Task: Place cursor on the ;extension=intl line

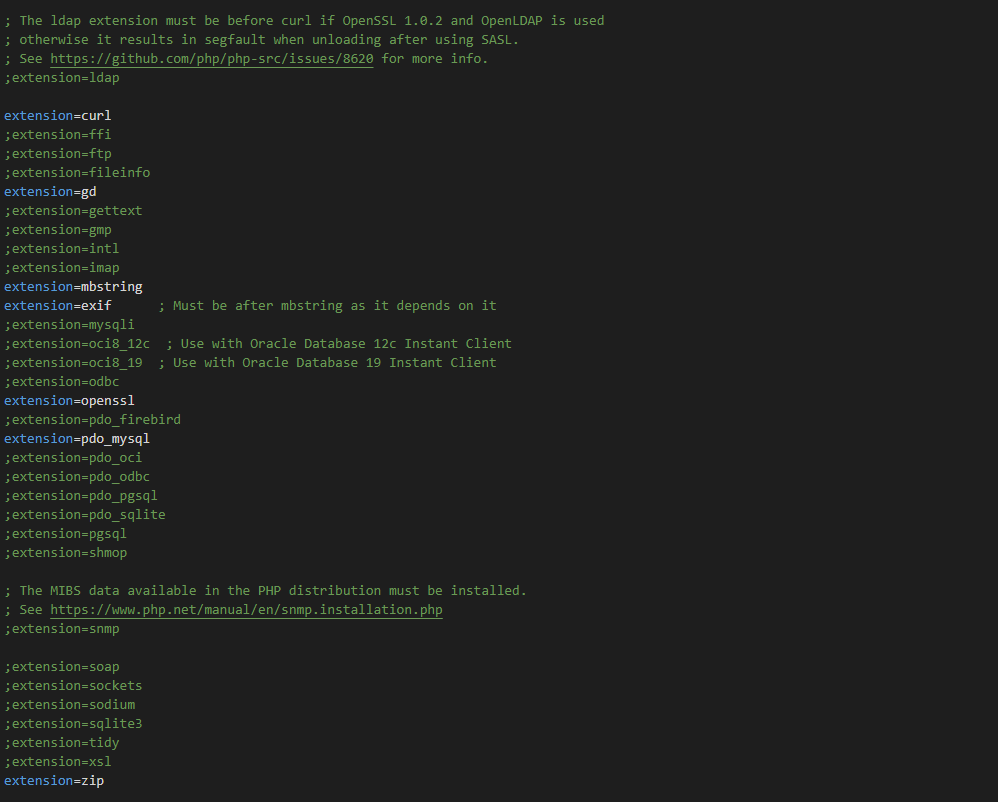Action: (61, 249)
